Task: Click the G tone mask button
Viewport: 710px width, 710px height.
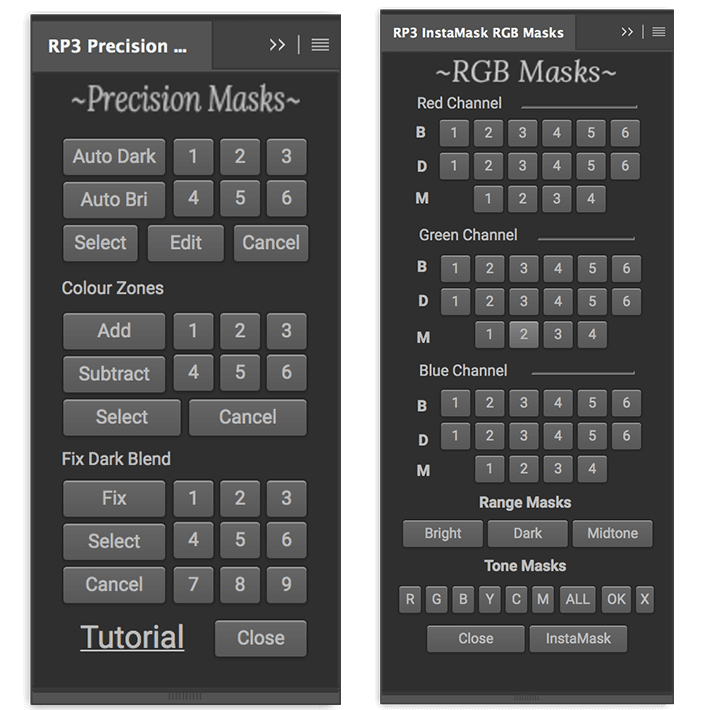Action: [x=437, y=600]
